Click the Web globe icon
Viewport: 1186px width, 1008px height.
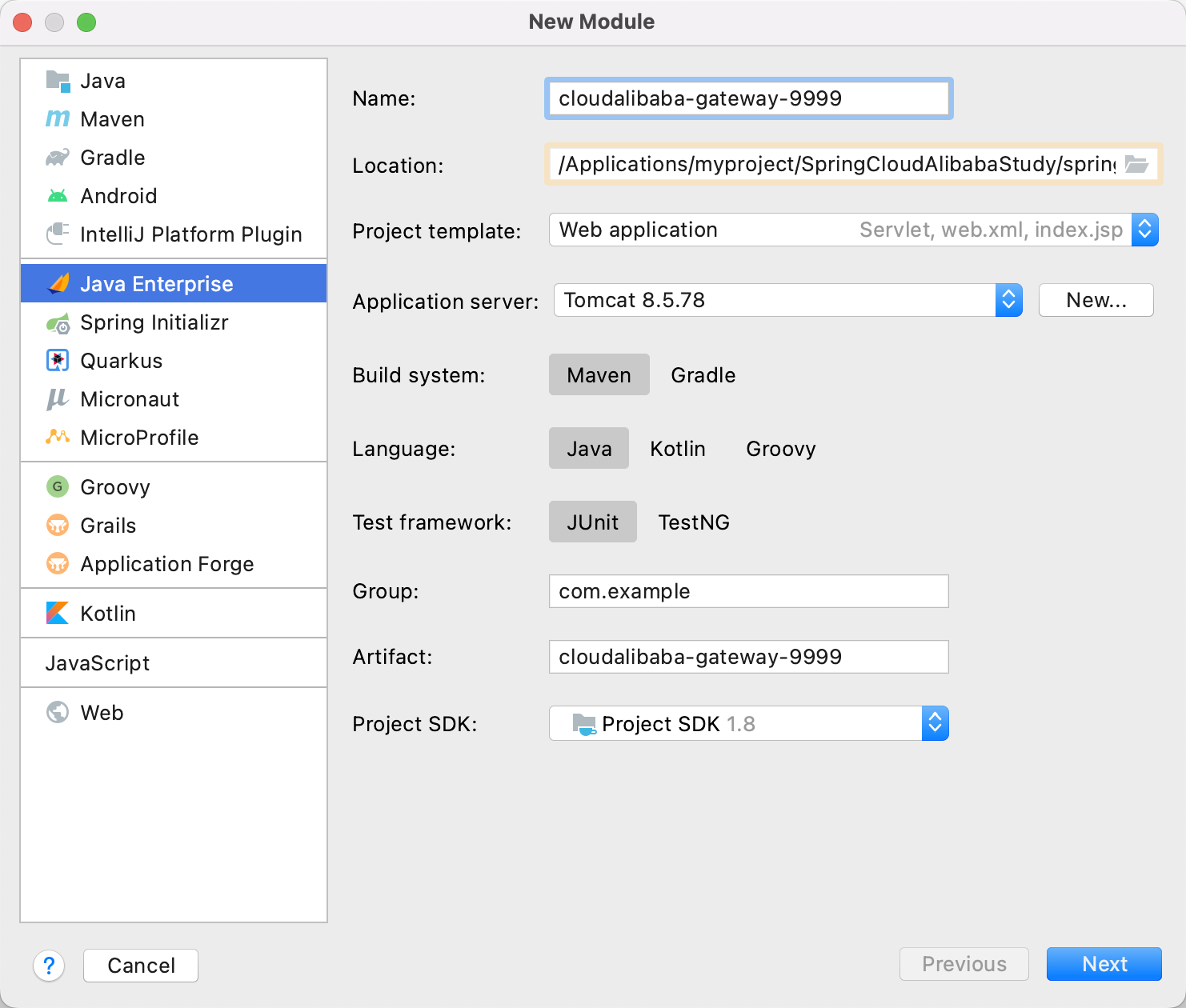58,713
